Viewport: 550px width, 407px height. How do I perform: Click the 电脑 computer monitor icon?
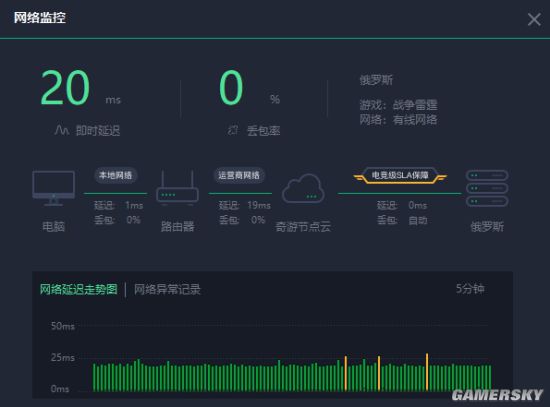[53, 188]
